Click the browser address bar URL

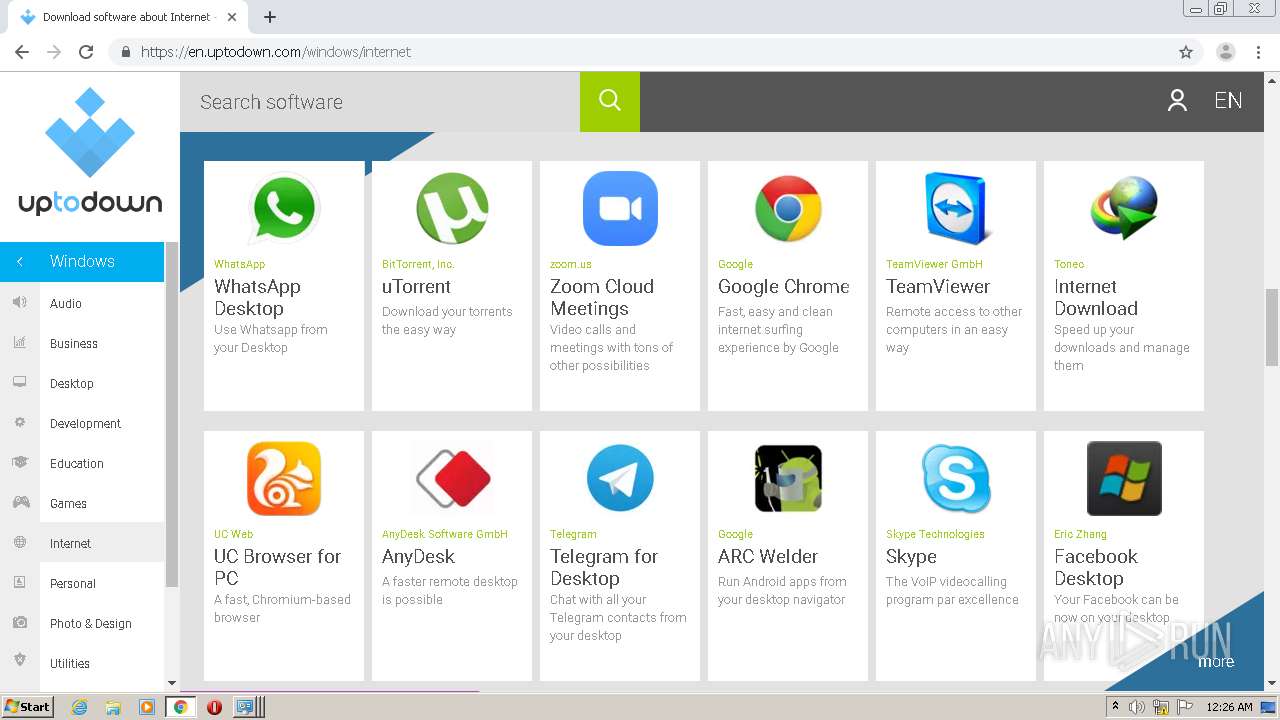(x=276, y=52)
